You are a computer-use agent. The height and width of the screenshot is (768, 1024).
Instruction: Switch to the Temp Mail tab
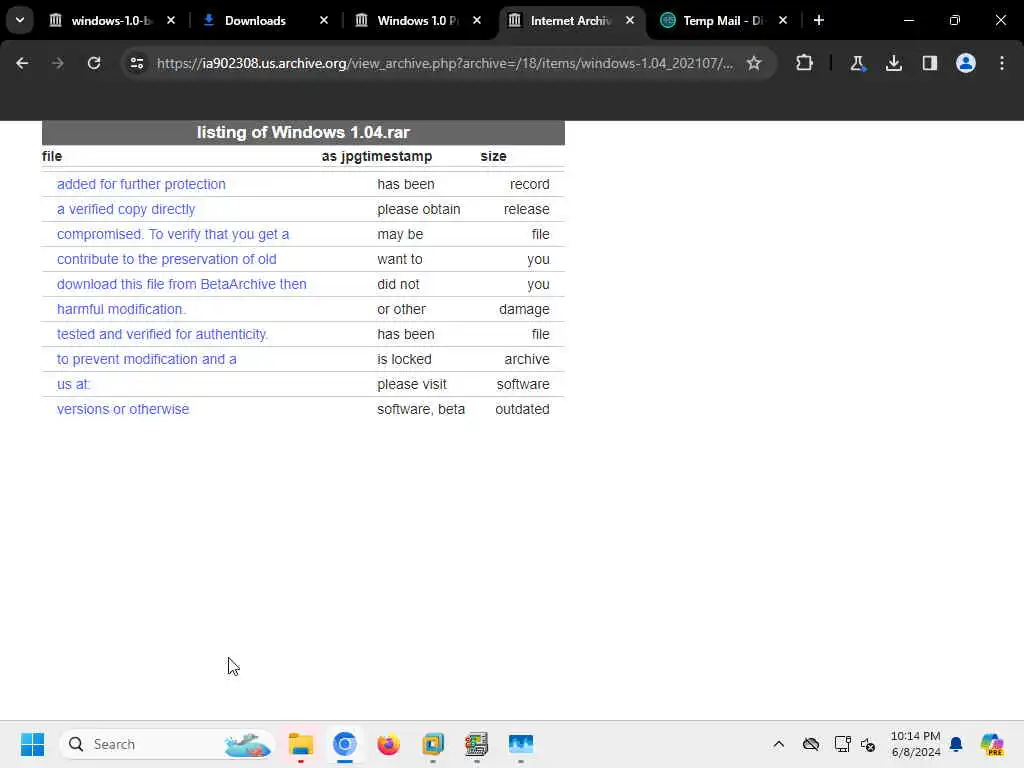click(x=723, y=20)
